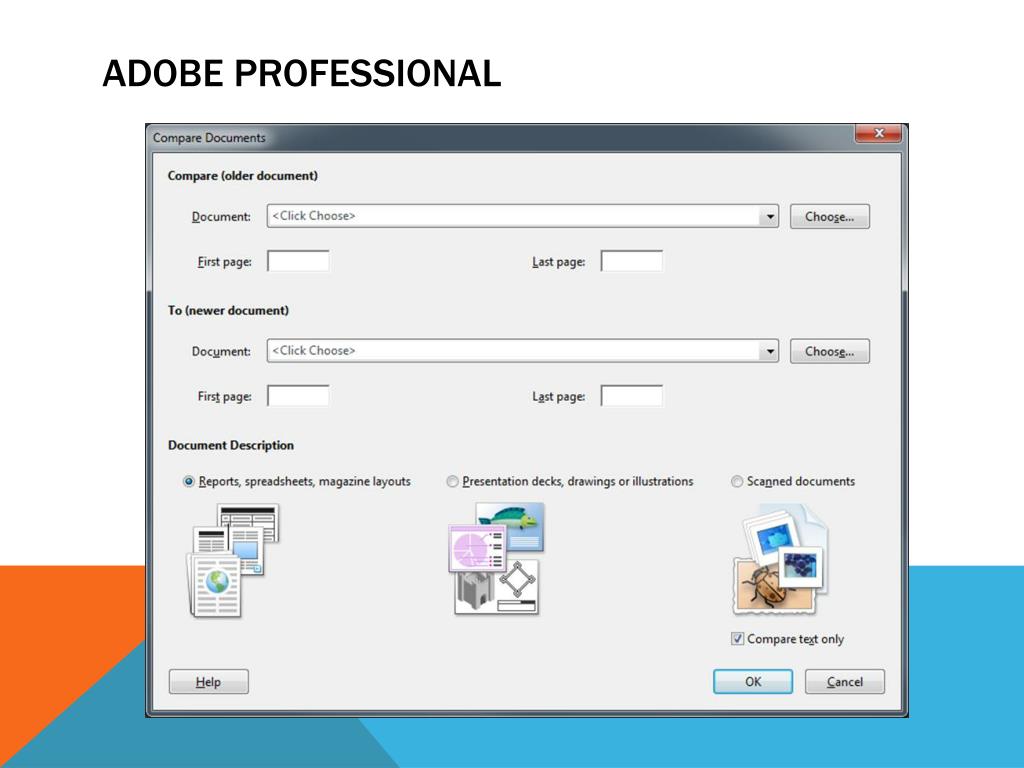This screenshot has height=768, width=1024.
Task: Click the reports and spreadsheets illustration icon
Action: [234, 560]
